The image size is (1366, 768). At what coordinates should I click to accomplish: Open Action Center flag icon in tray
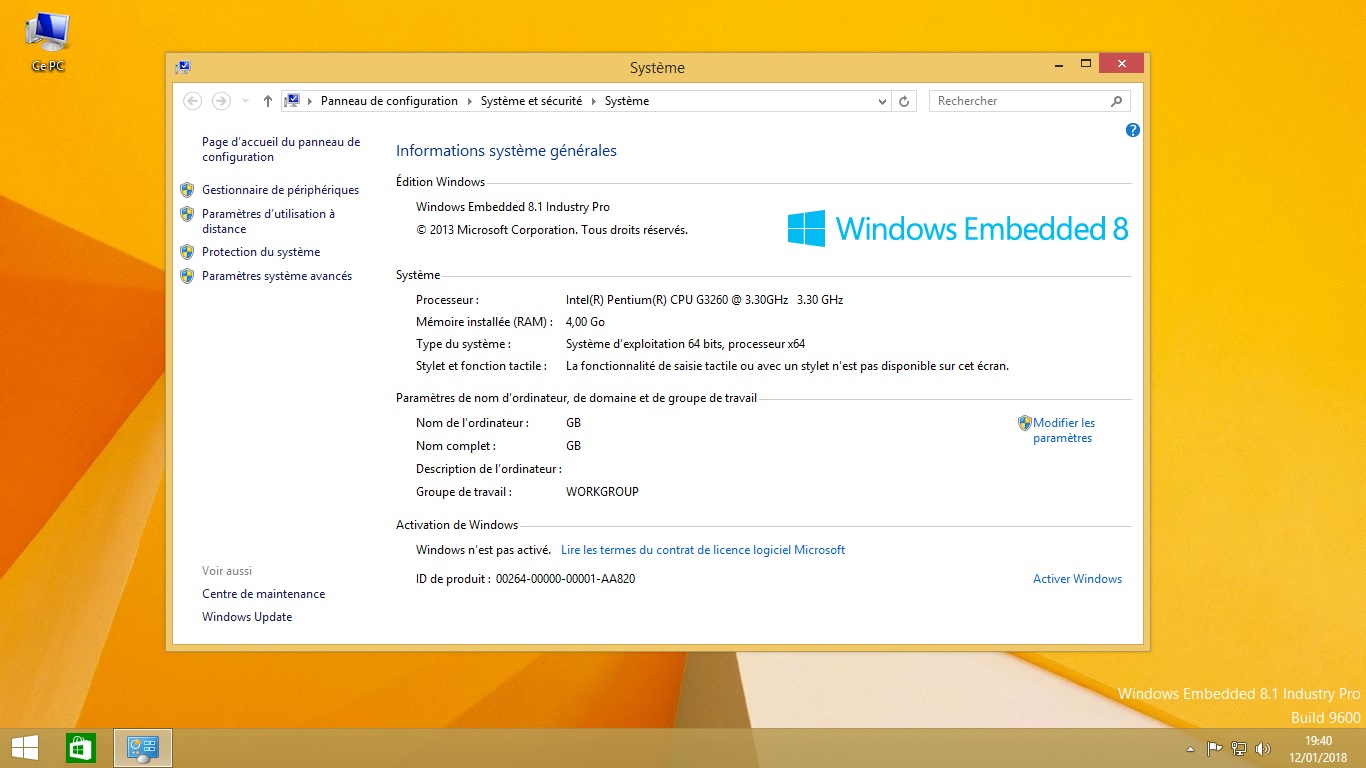[x=1215, y=749]
